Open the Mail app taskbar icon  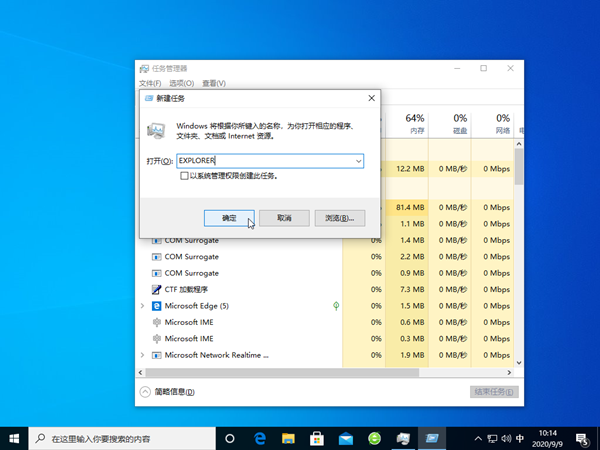346,438
